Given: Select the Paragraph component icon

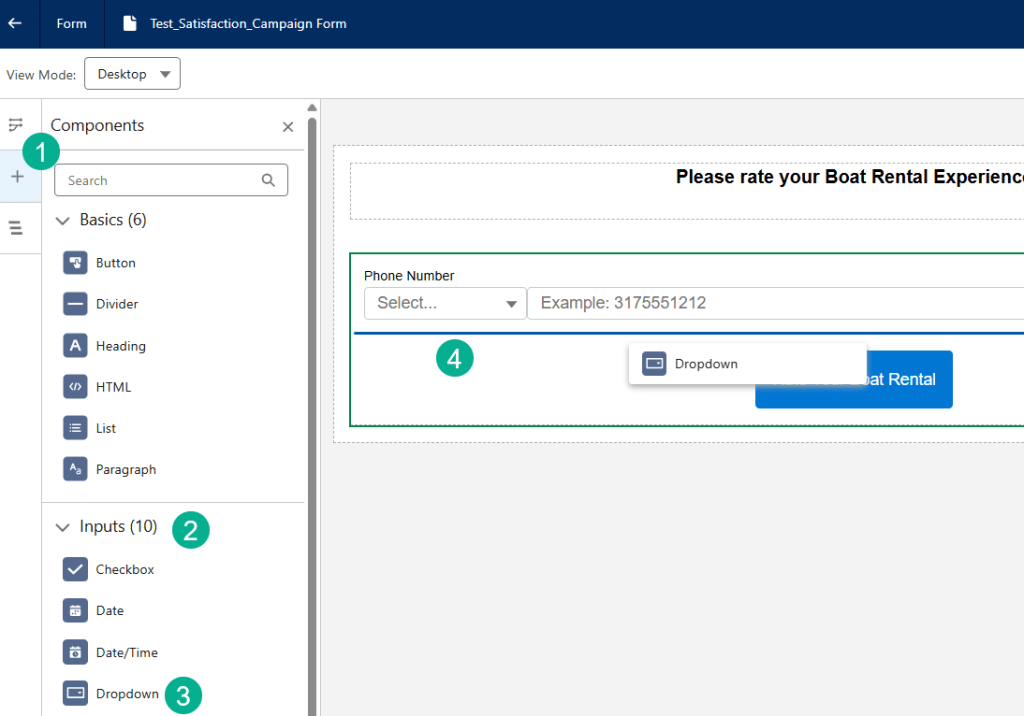Looking at the screenshot, I should 75,469.
